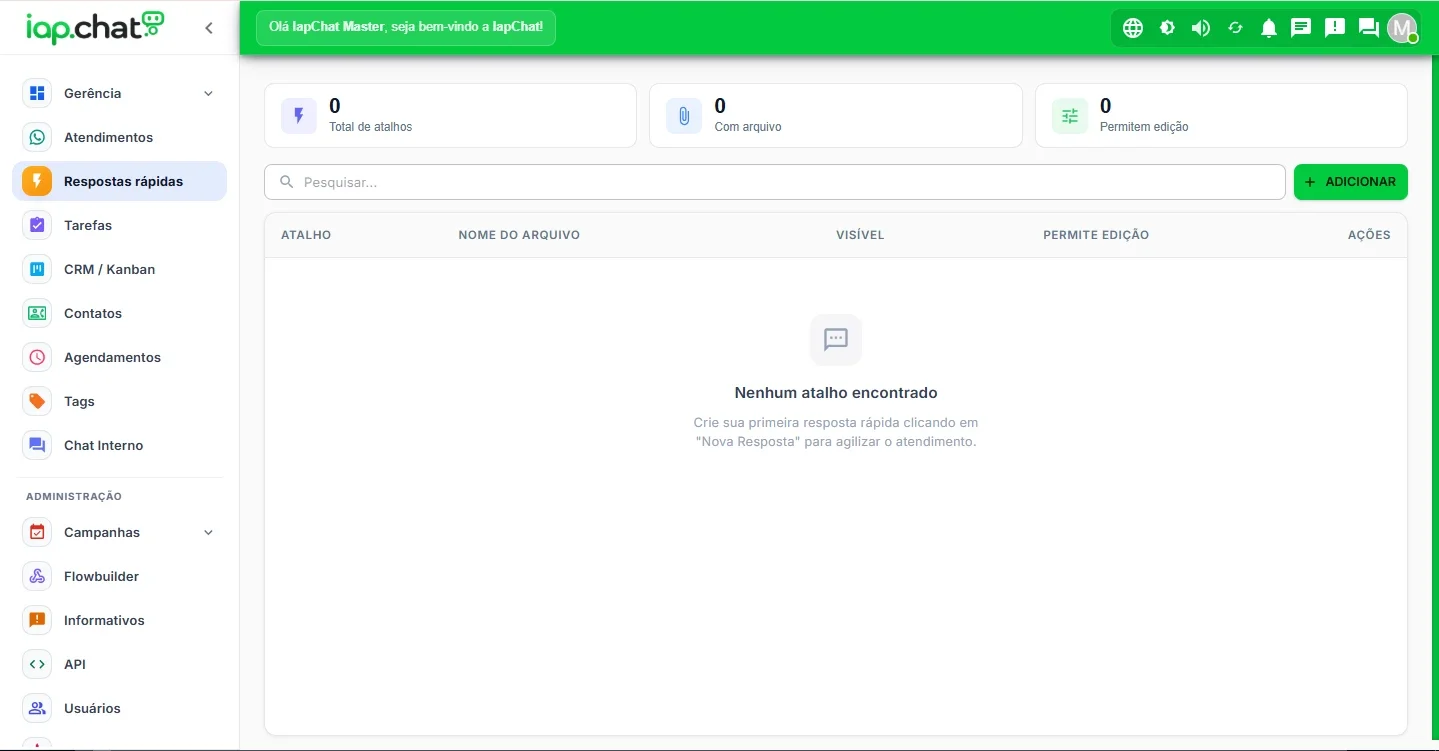
Task: Open internal chats double-bubble icon in header
Action: (x=1369, y=28)
